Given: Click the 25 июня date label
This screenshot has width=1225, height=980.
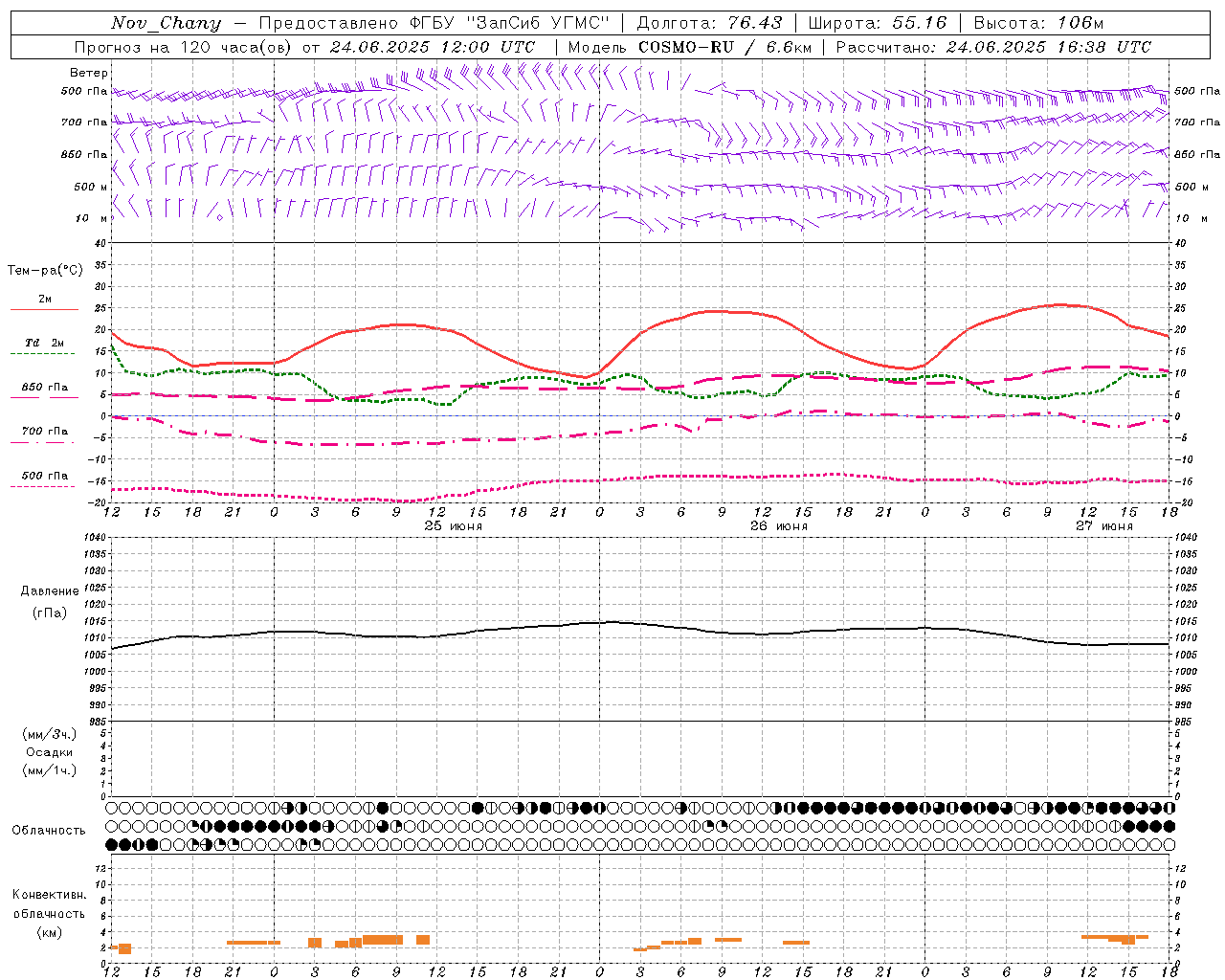Looking at the screenshot, I should tap(454, 526).
